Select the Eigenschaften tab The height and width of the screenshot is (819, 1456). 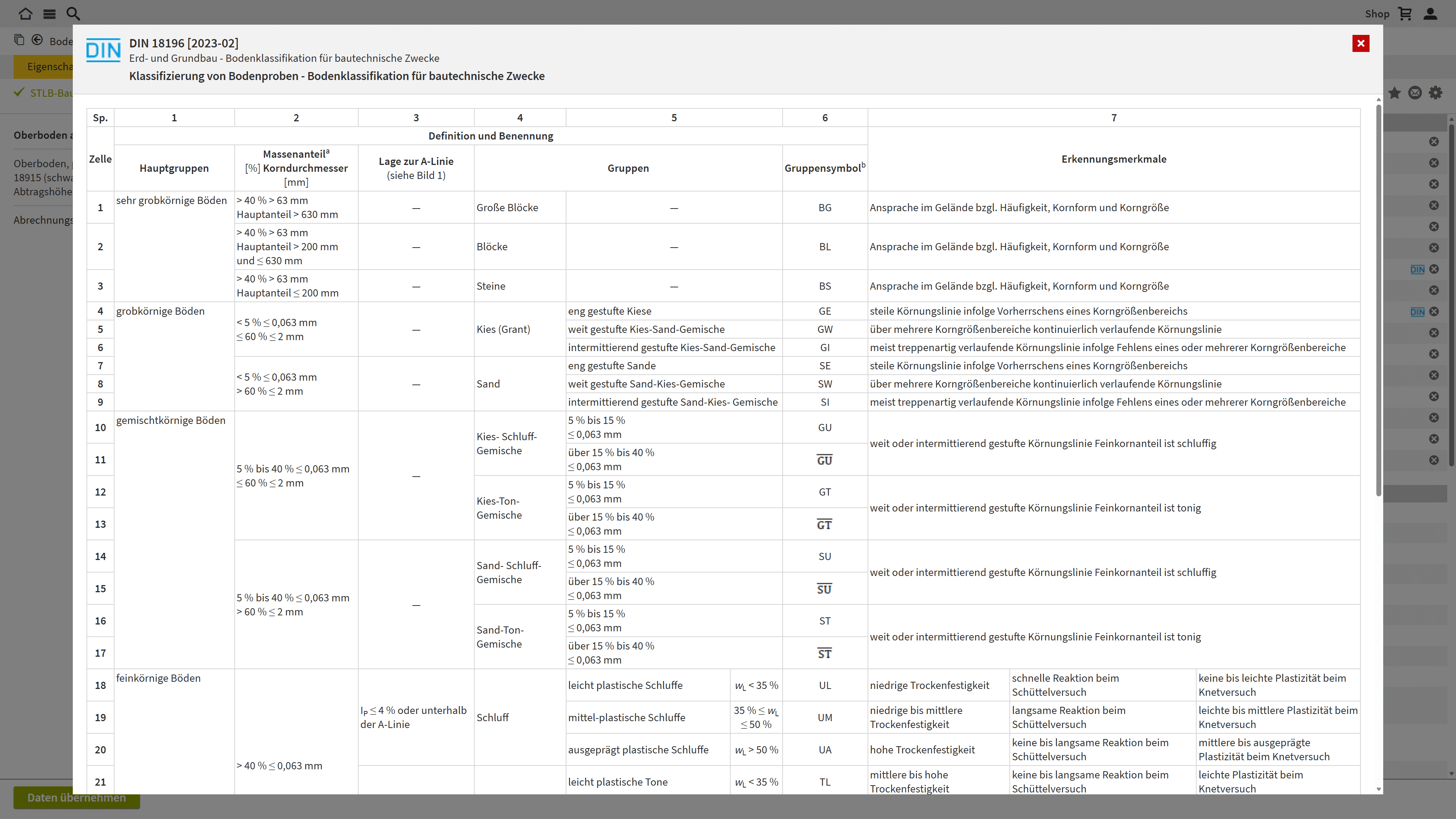coord(48,67)
